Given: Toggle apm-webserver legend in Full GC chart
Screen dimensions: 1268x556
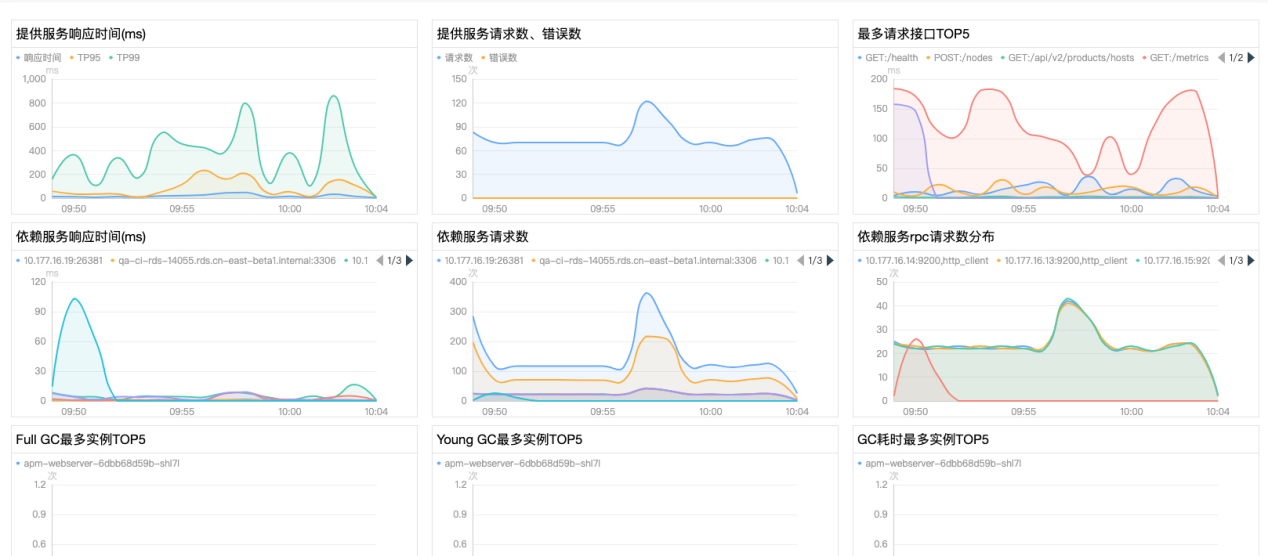Looking at the screenshot, I should coord(100,464).
